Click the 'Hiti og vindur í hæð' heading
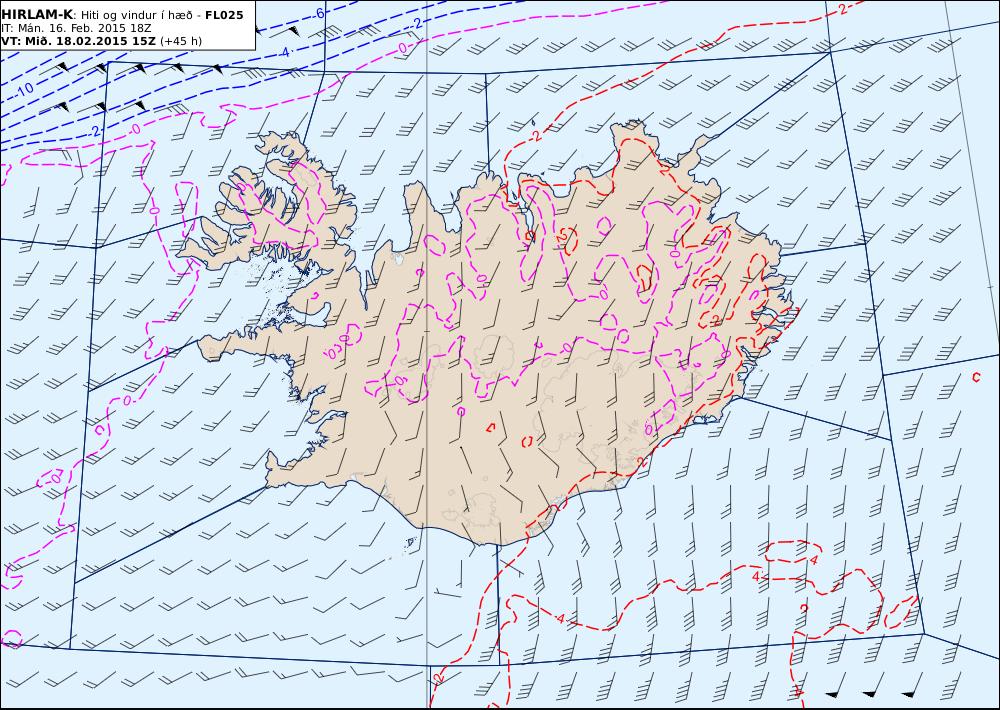Viewport: 1000px width, 710px height. [x=136, y=15]
